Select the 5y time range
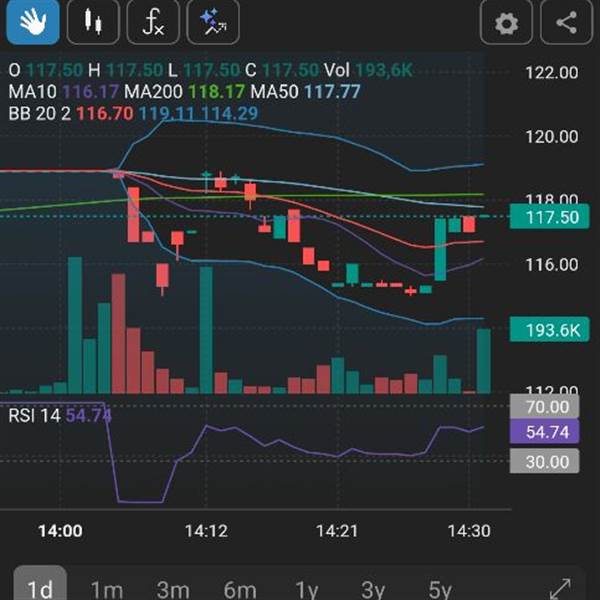600x600 pixels. [x=440, y=589]
